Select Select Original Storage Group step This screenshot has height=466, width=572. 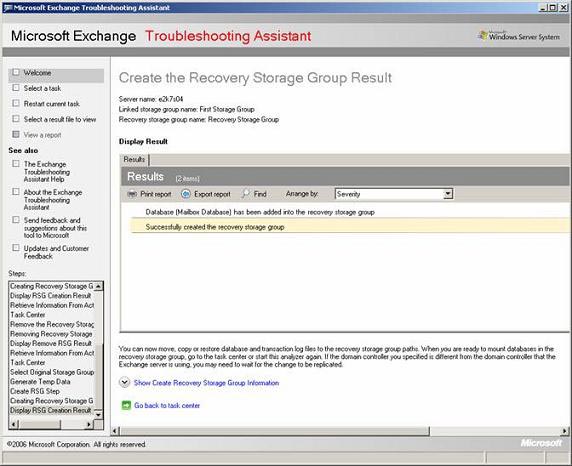[x=52, y=372]
